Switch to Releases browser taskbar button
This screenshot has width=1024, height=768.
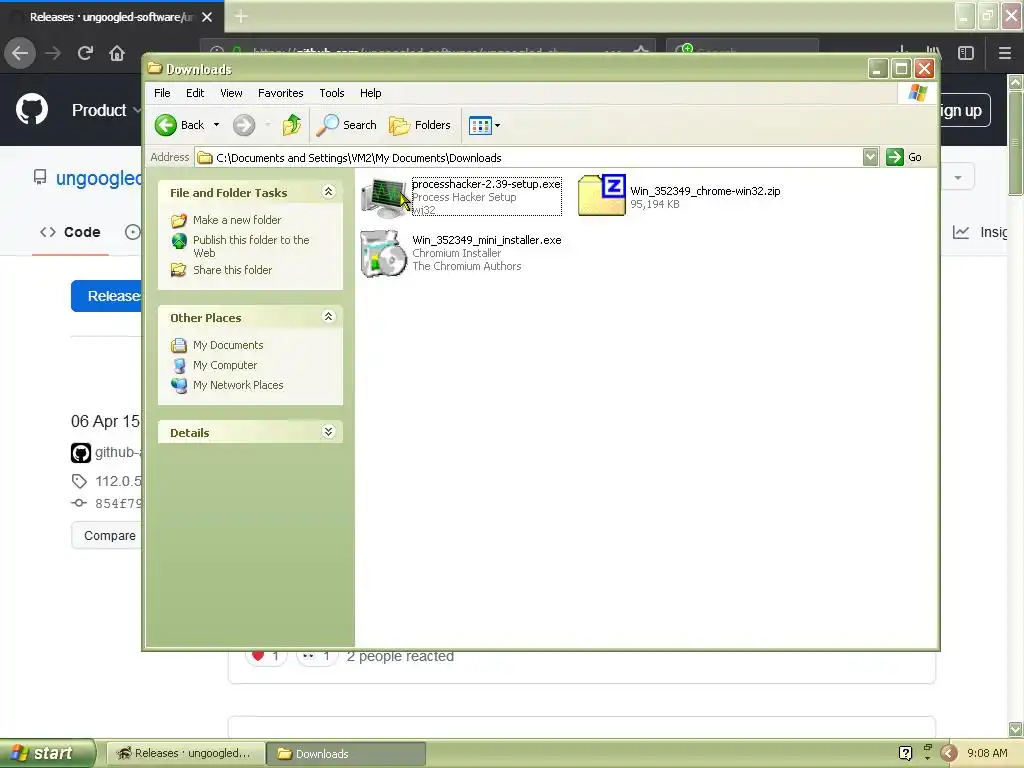[x=185, y=753]
